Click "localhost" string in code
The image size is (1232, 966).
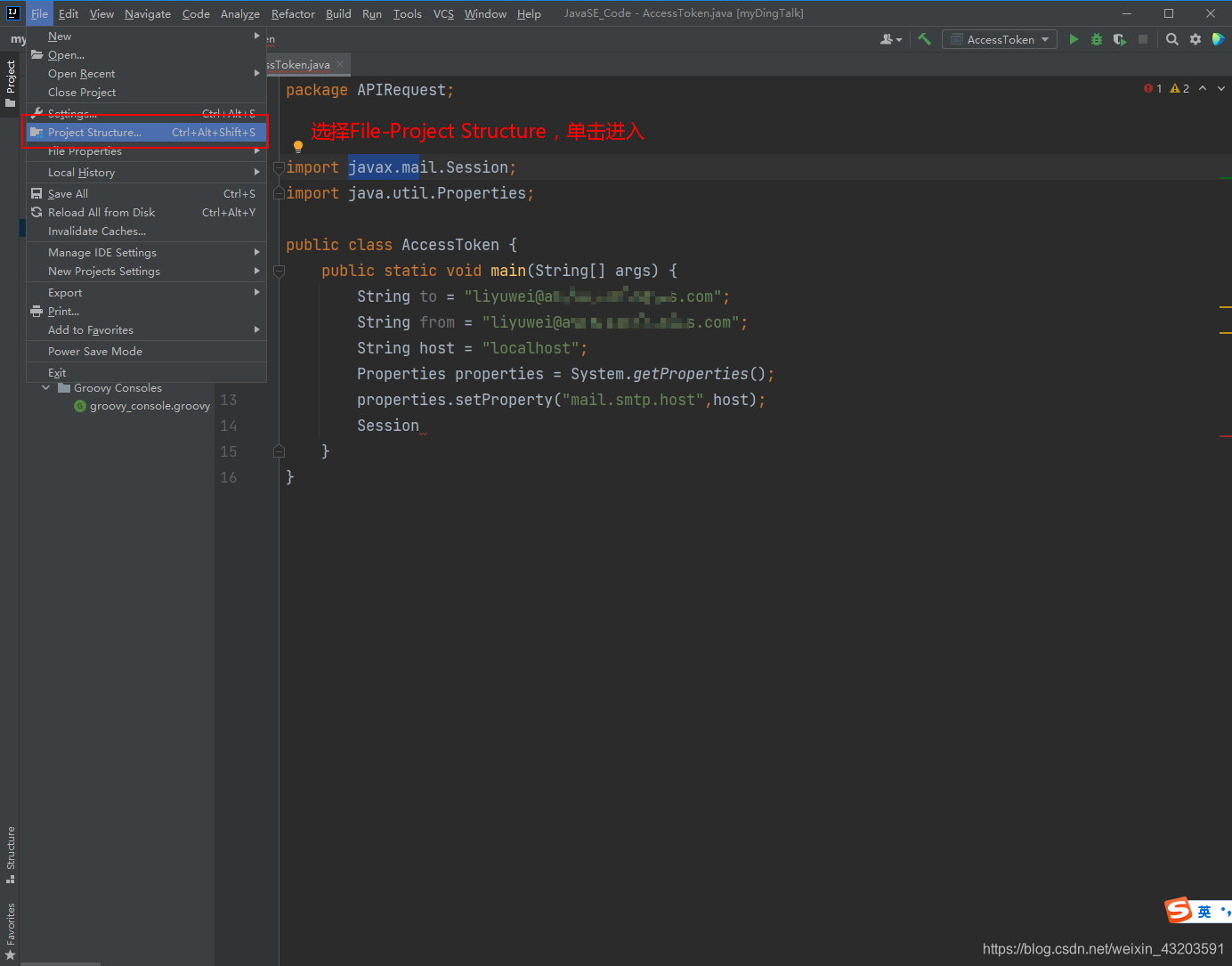531,348
